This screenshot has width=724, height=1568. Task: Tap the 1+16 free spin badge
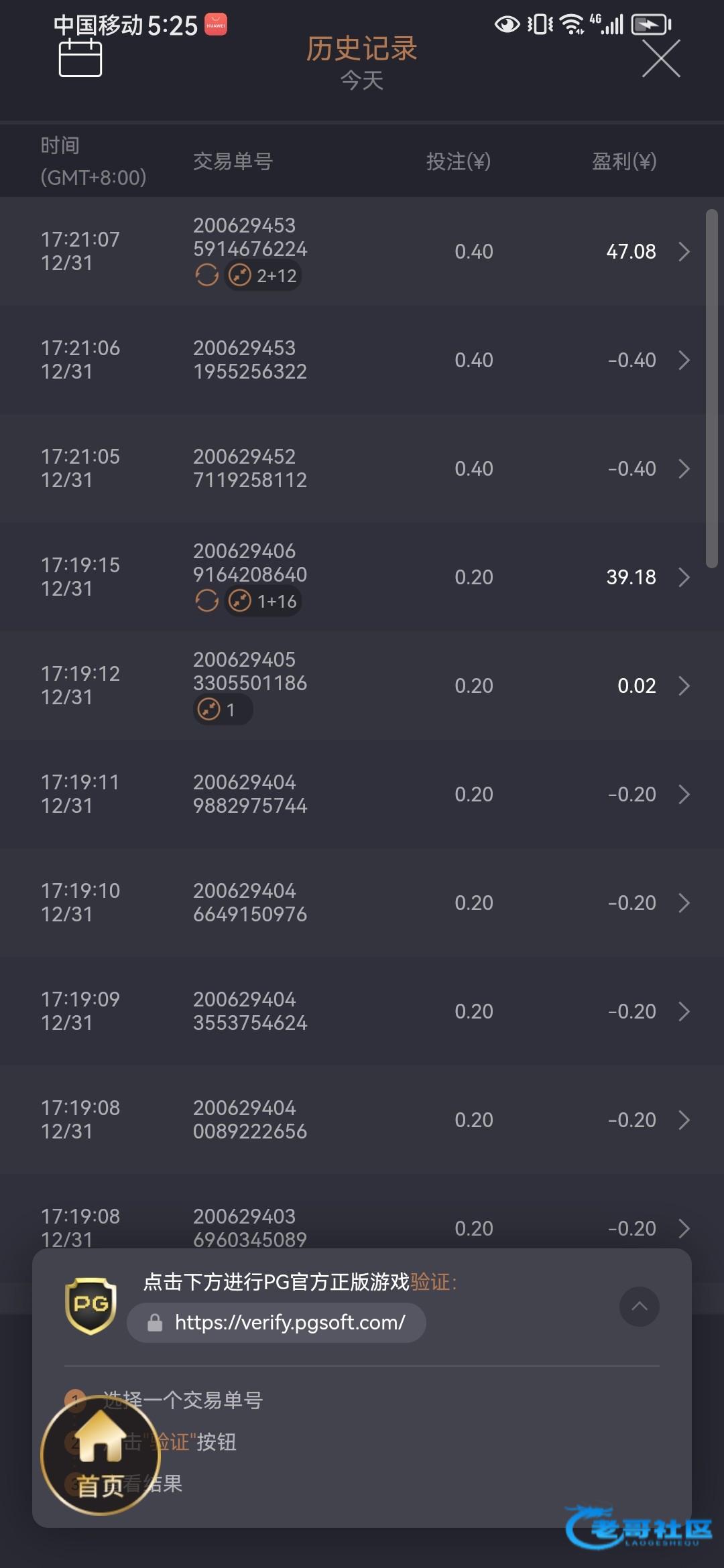point(263,601)
